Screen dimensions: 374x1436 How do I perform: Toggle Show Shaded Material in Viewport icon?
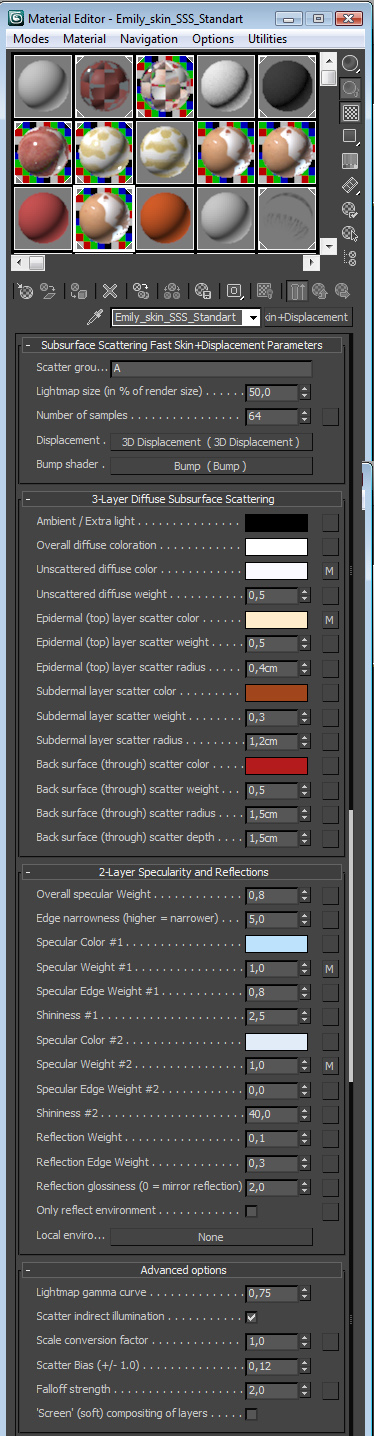point(265,291)
